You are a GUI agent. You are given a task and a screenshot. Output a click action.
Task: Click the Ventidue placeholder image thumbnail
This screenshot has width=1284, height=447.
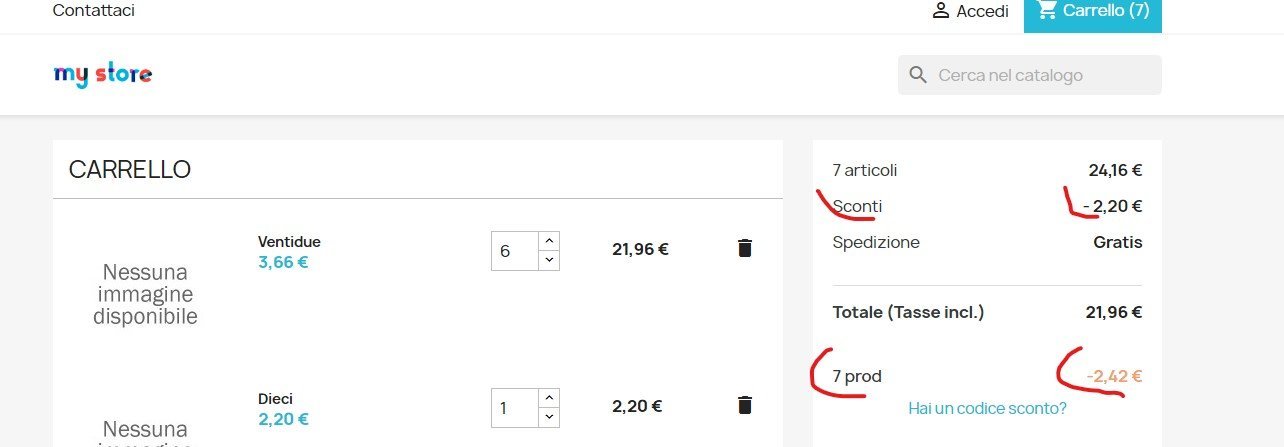pyautogui.click(x=145, y=294)
